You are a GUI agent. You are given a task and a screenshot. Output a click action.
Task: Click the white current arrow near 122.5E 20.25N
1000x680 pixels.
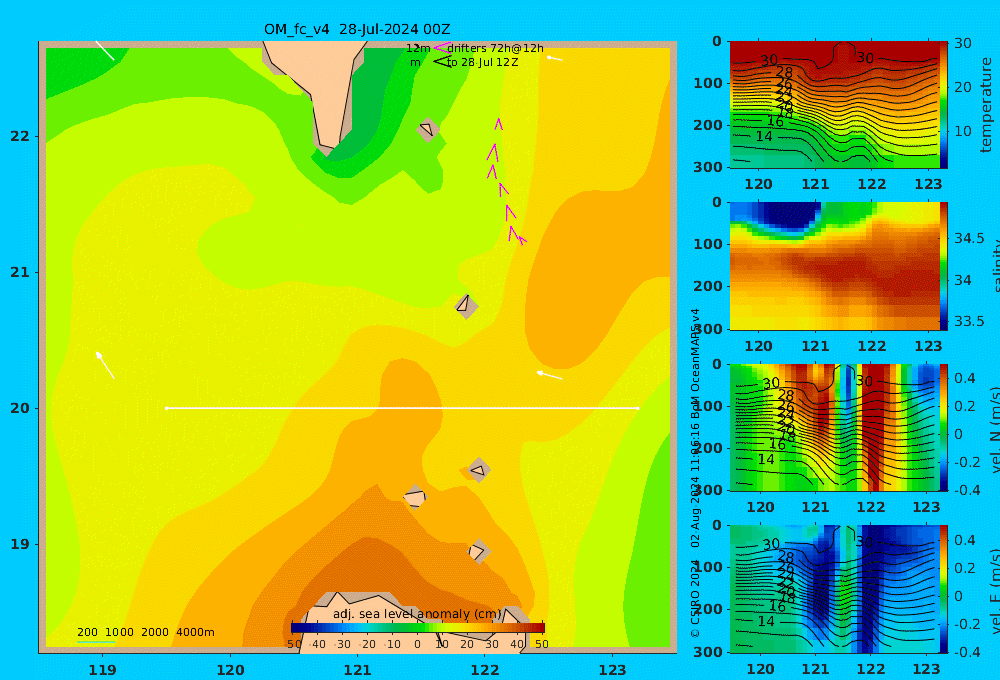click(x=549, y=375)
